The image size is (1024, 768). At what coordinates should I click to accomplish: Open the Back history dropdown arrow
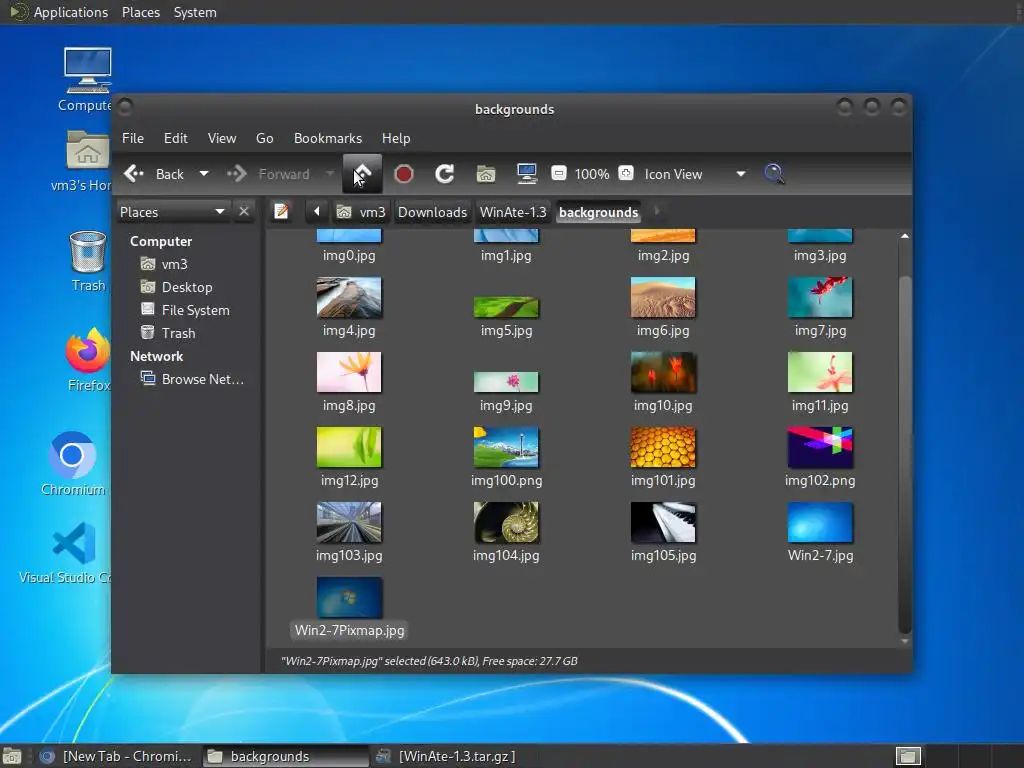click(x=204, y=174)
